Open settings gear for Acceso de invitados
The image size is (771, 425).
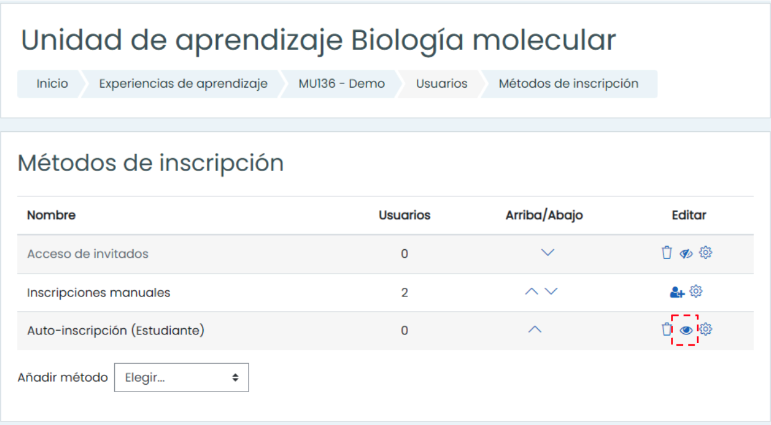point(706,252)
